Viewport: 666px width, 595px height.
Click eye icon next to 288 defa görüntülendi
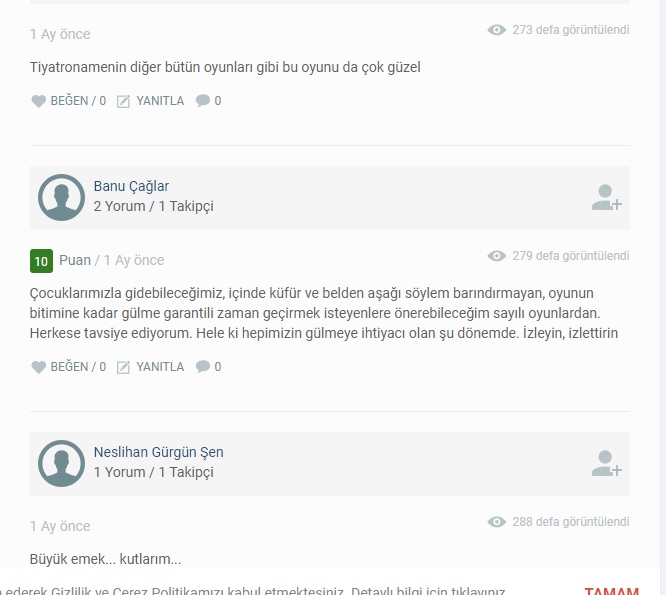tap(497, 522)
